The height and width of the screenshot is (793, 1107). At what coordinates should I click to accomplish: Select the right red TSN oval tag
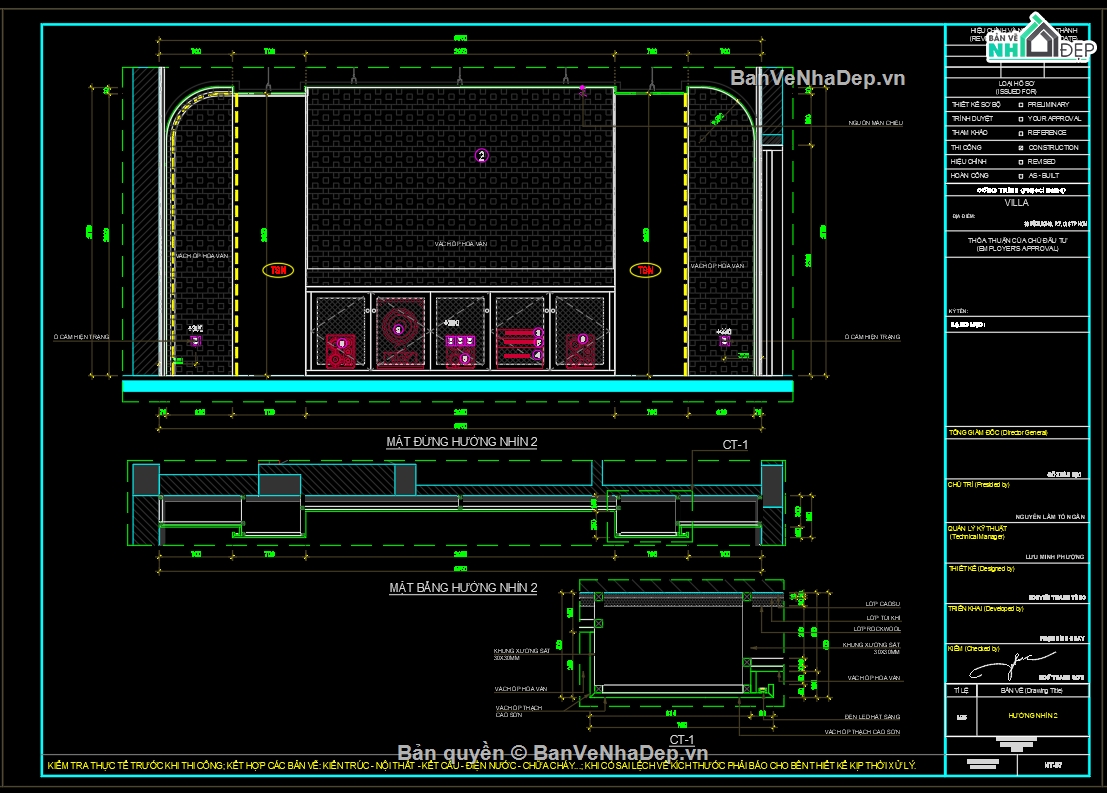pyautogui.click(x=646, y=270)
